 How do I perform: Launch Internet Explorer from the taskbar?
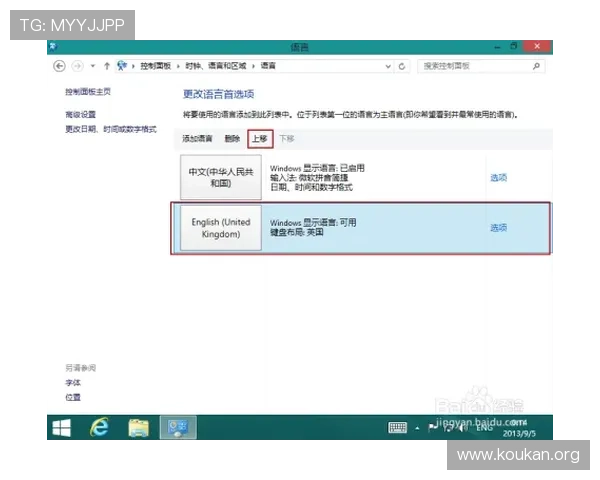click(99, 428)
